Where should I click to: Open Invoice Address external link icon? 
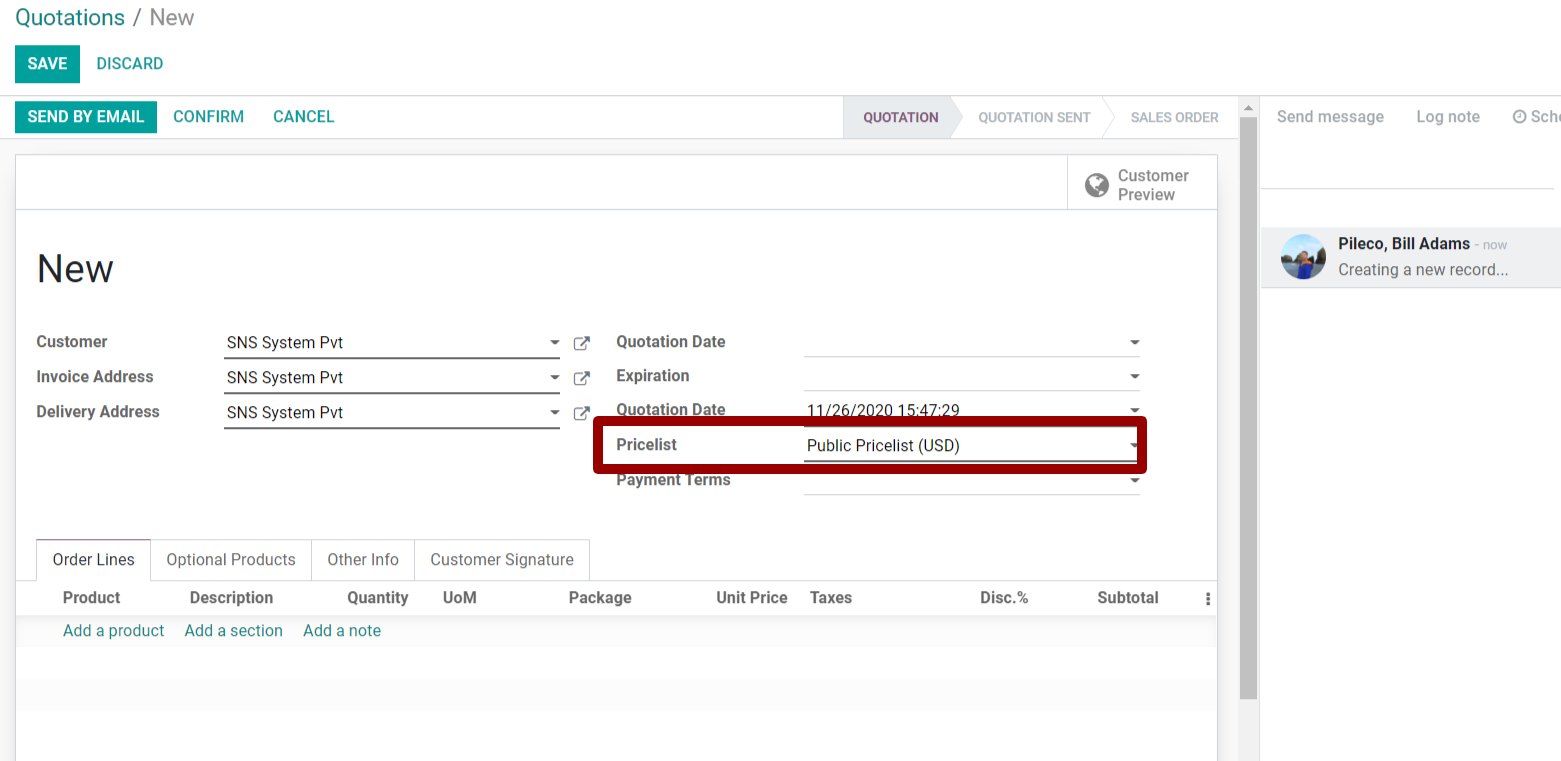pos(581,378)
